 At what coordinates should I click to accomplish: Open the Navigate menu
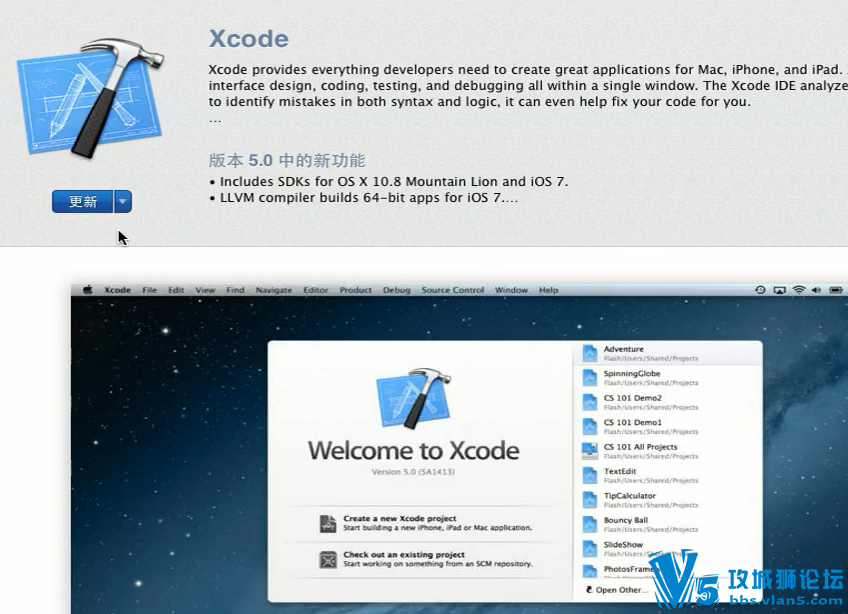[274, 290]
